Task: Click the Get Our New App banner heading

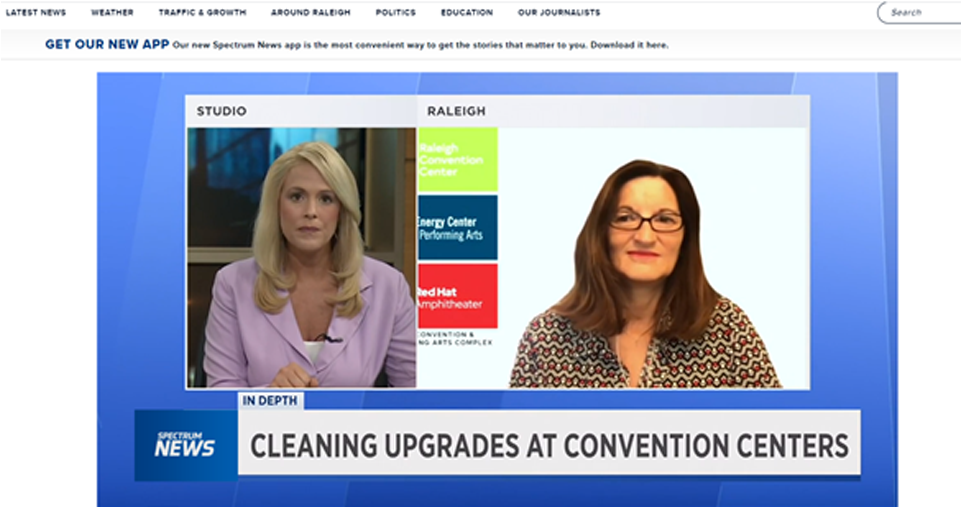Action: (107, 44)
